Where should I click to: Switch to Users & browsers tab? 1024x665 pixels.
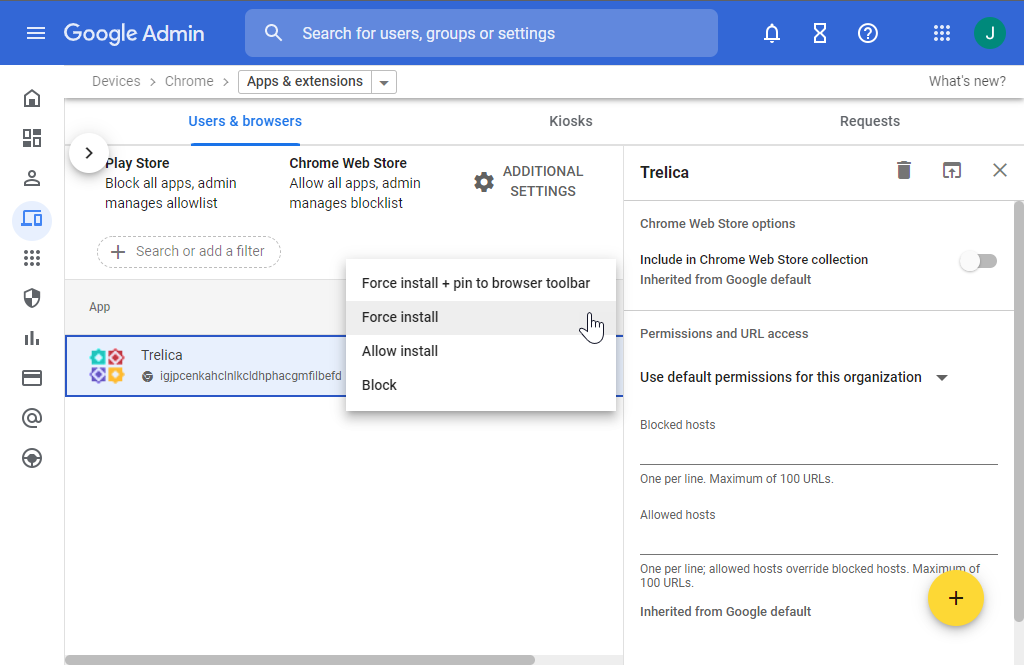click(245, 121)
